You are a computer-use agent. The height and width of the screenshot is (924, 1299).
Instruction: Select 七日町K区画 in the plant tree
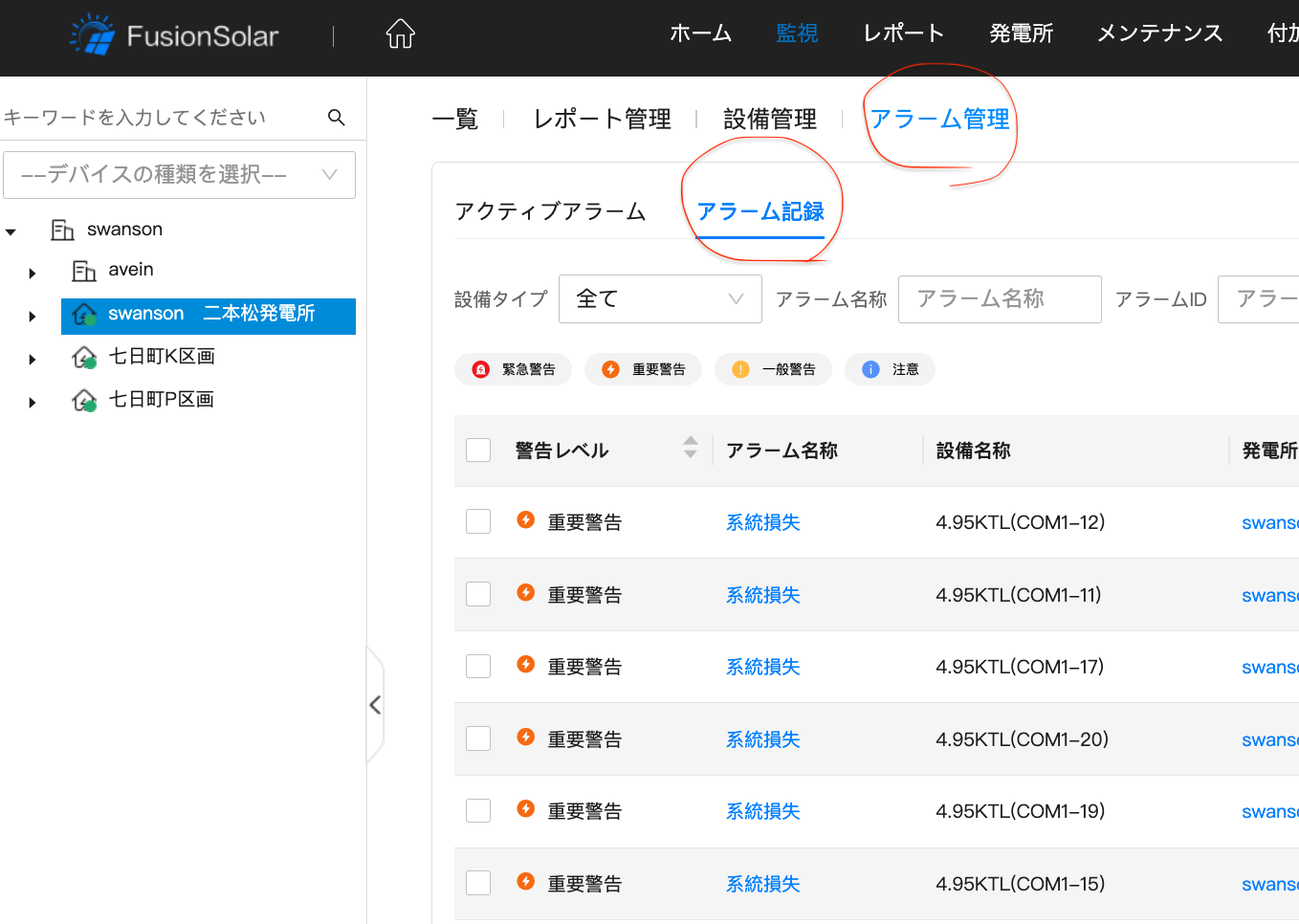pyautogui.click(x=161, y=357)
